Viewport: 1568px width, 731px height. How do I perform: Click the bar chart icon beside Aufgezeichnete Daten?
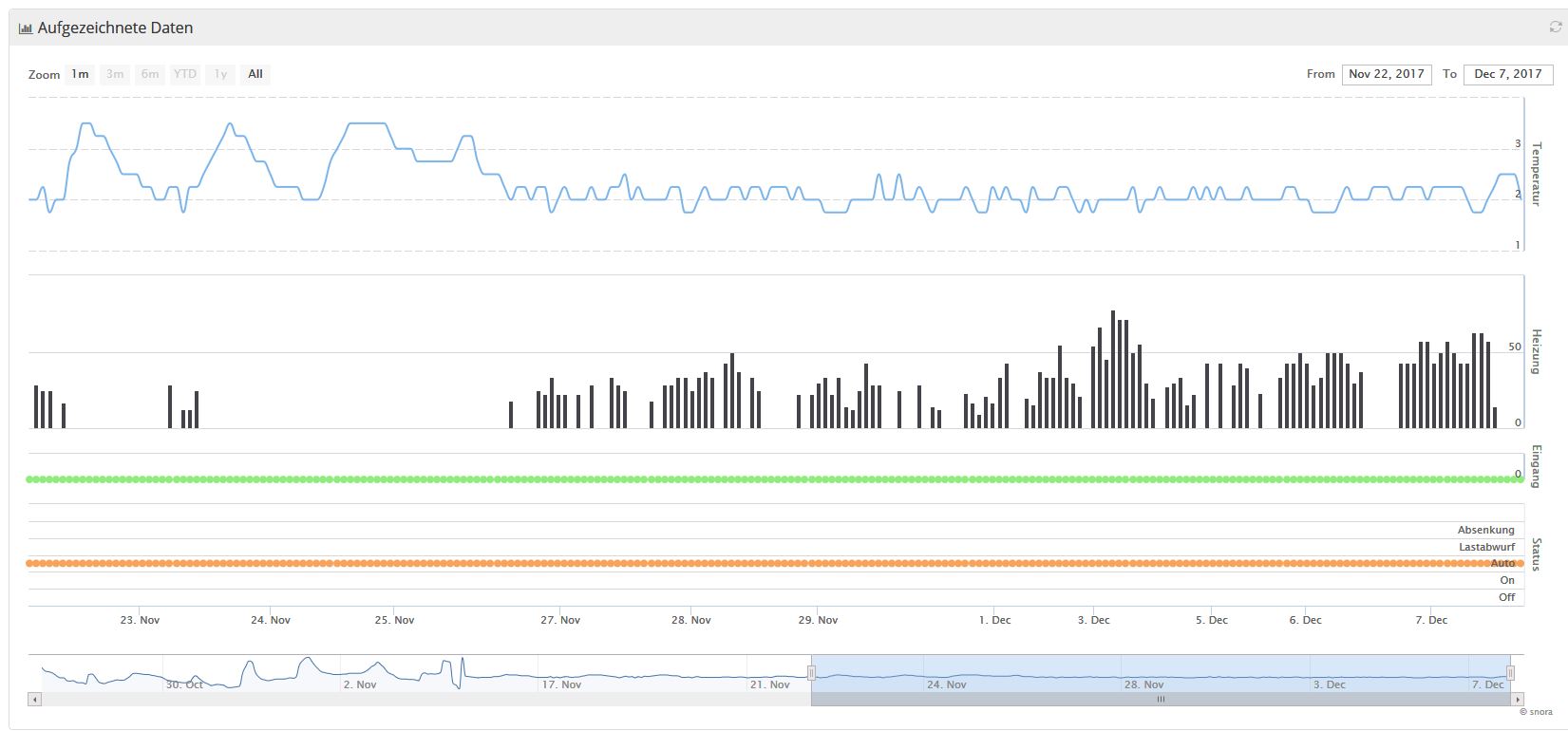[26, 28]
